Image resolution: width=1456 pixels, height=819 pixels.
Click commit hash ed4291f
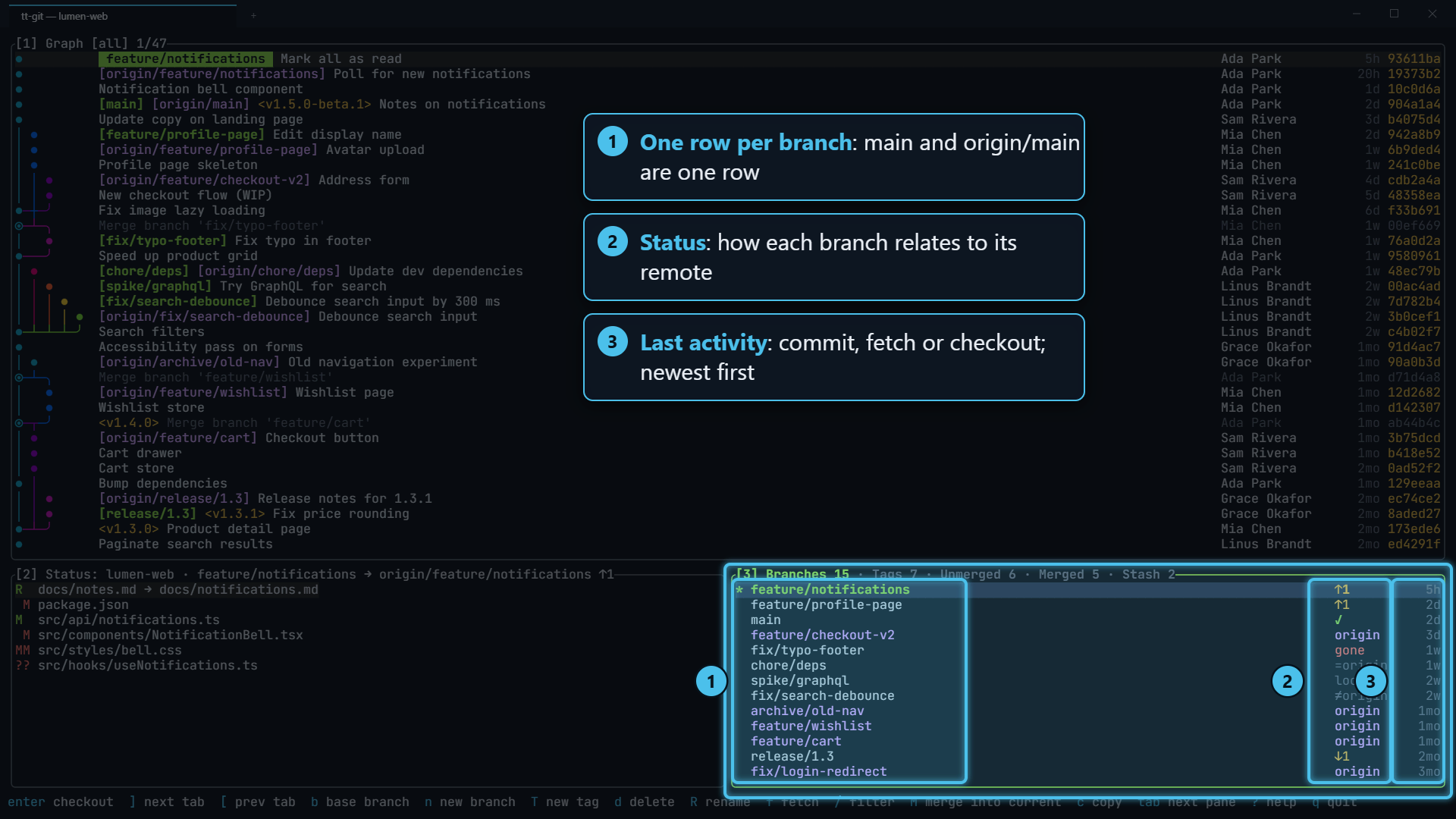coord(1414,544)
